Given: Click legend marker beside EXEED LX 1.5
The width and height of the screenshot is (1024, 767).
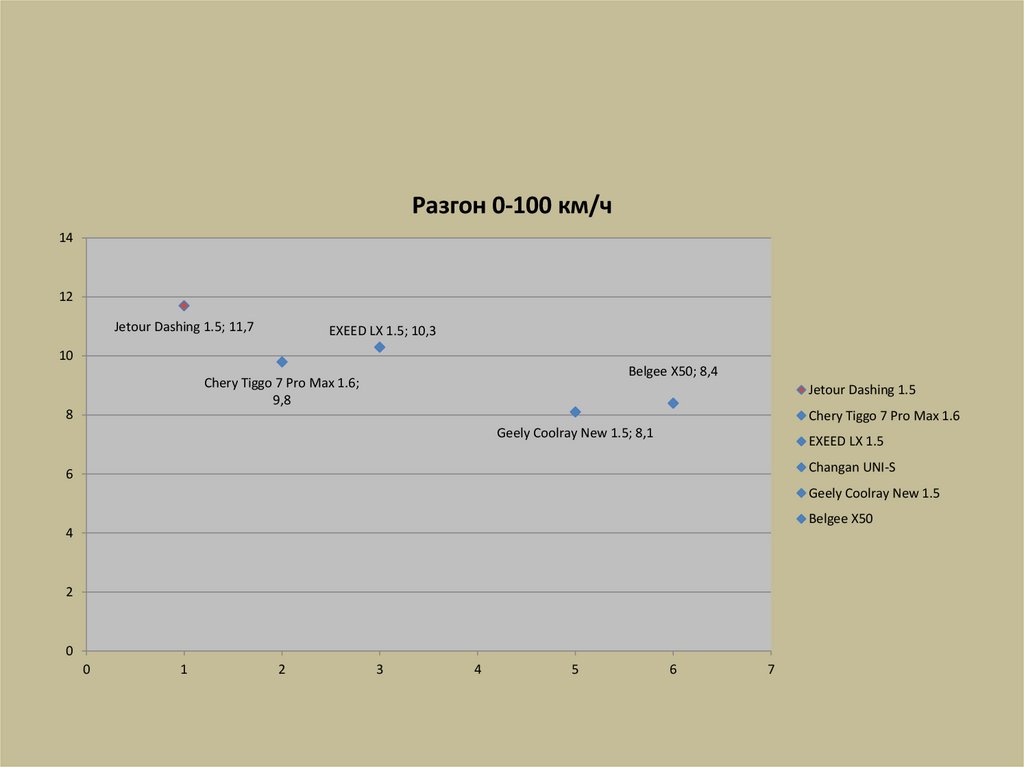Looking at the screenshot, I should click(x=801, y=442).
